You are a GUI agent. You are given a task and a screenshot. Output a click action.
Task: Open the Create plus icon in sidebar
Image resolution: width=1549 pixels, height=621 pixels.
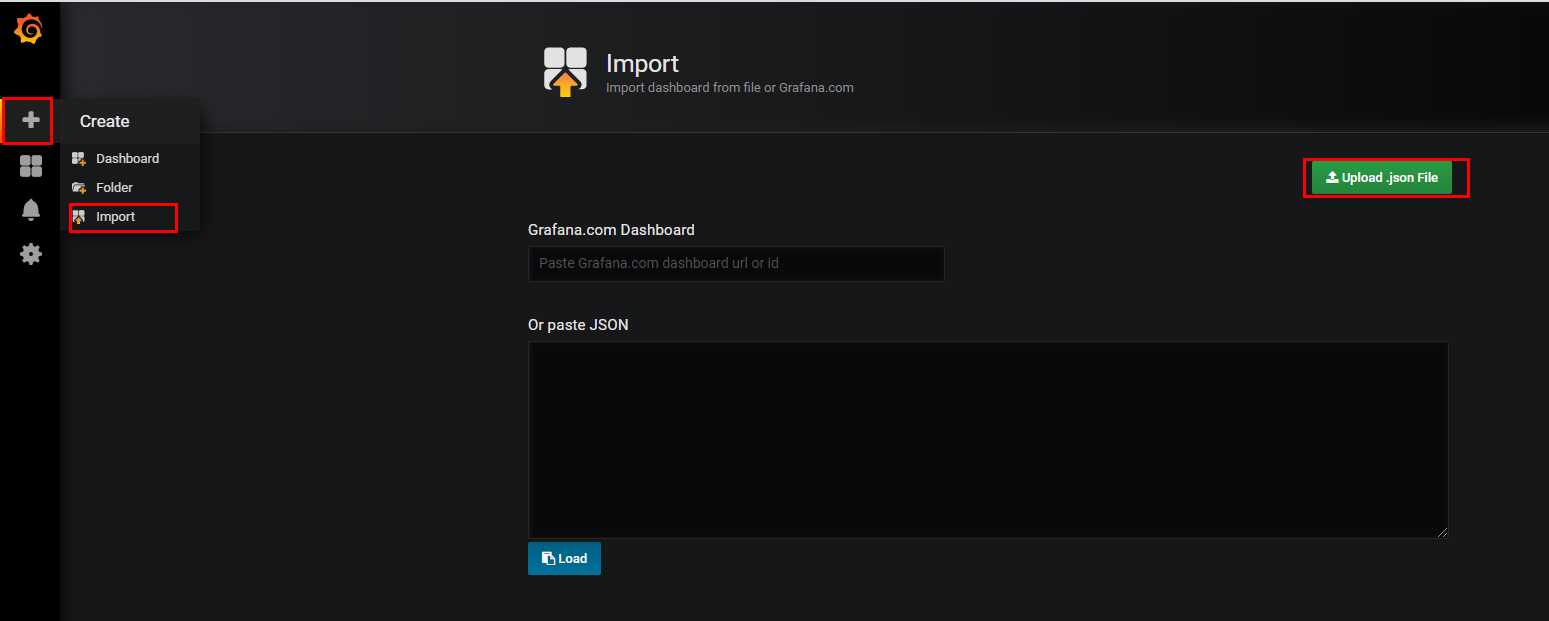30,120
